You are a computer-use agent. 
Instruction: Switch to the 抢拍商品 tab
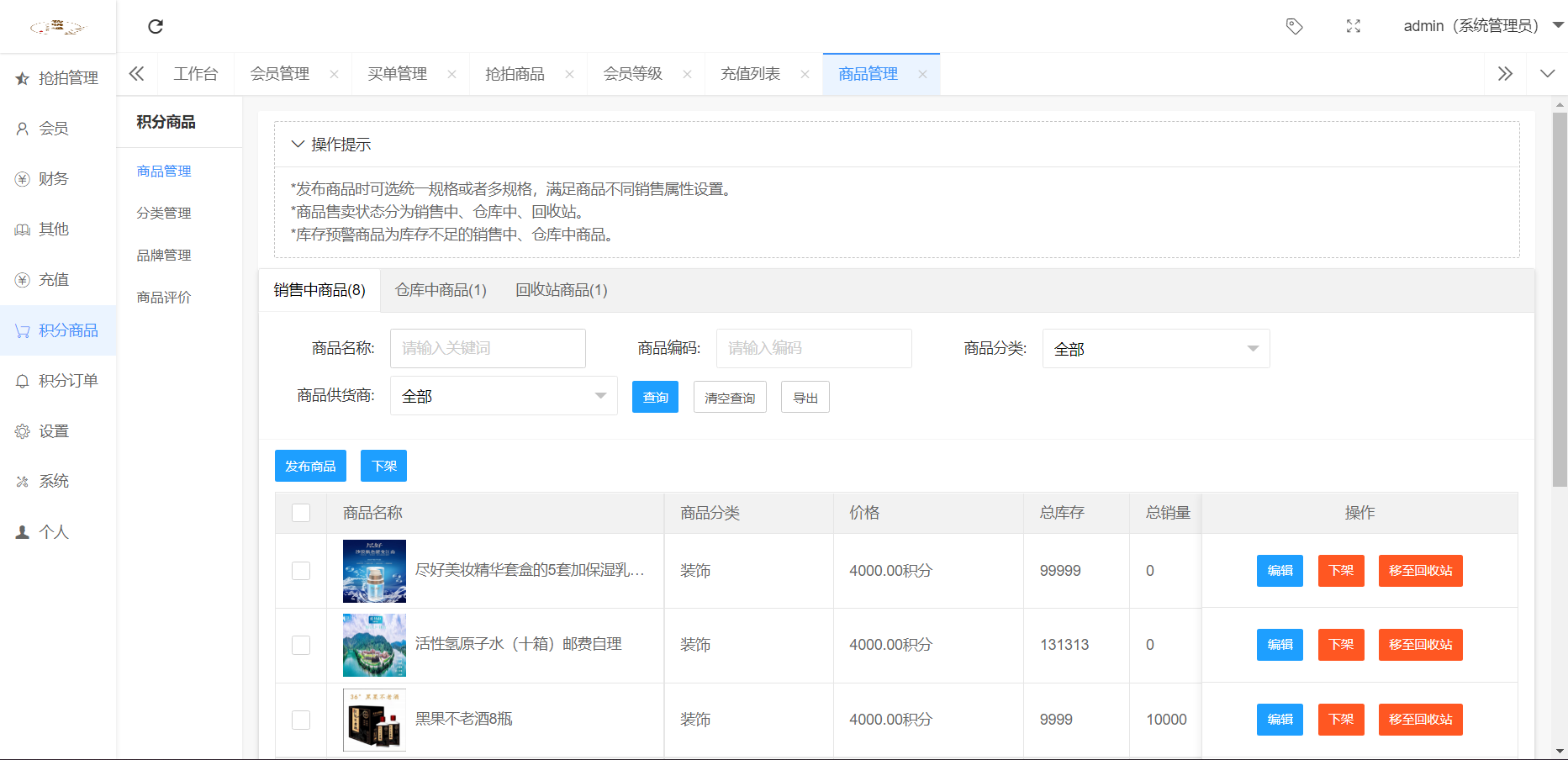[x=515, y=74]
